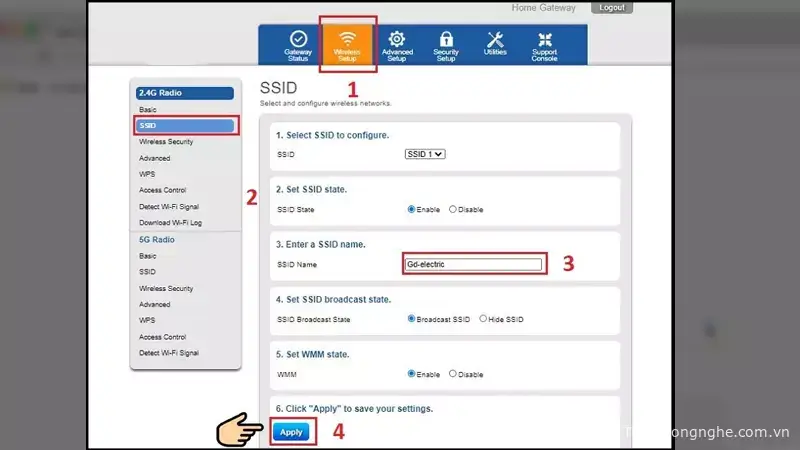
Task: Go to 2.4G Wireless Security page
Action: click(x=166, y=142)
